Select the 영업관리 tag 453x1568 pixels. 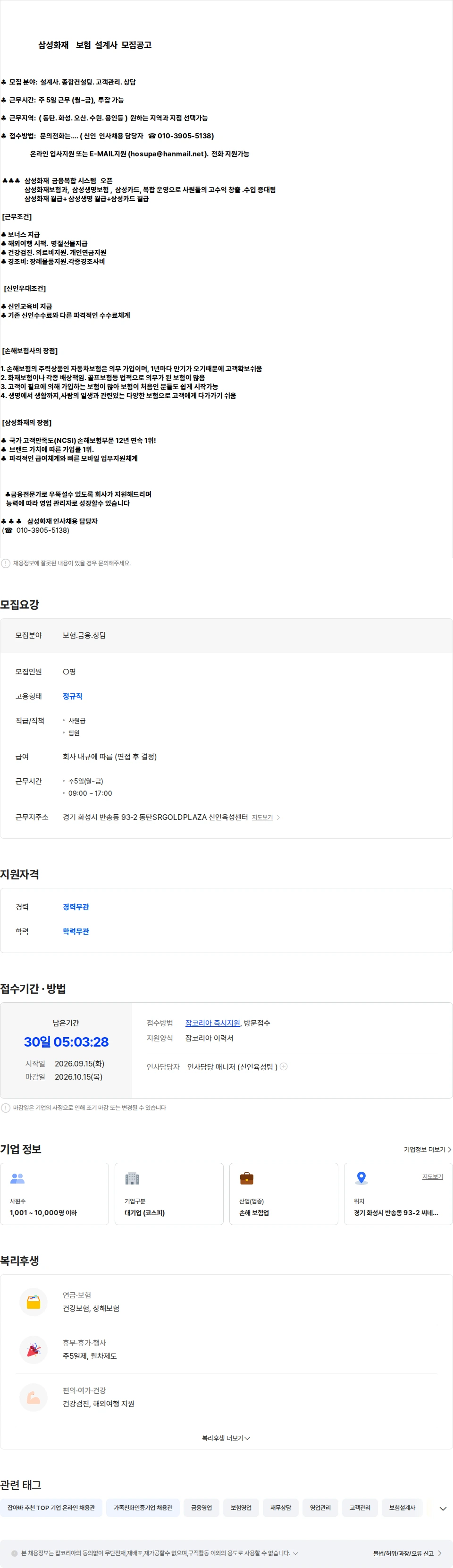click(x=320, y=1508)
